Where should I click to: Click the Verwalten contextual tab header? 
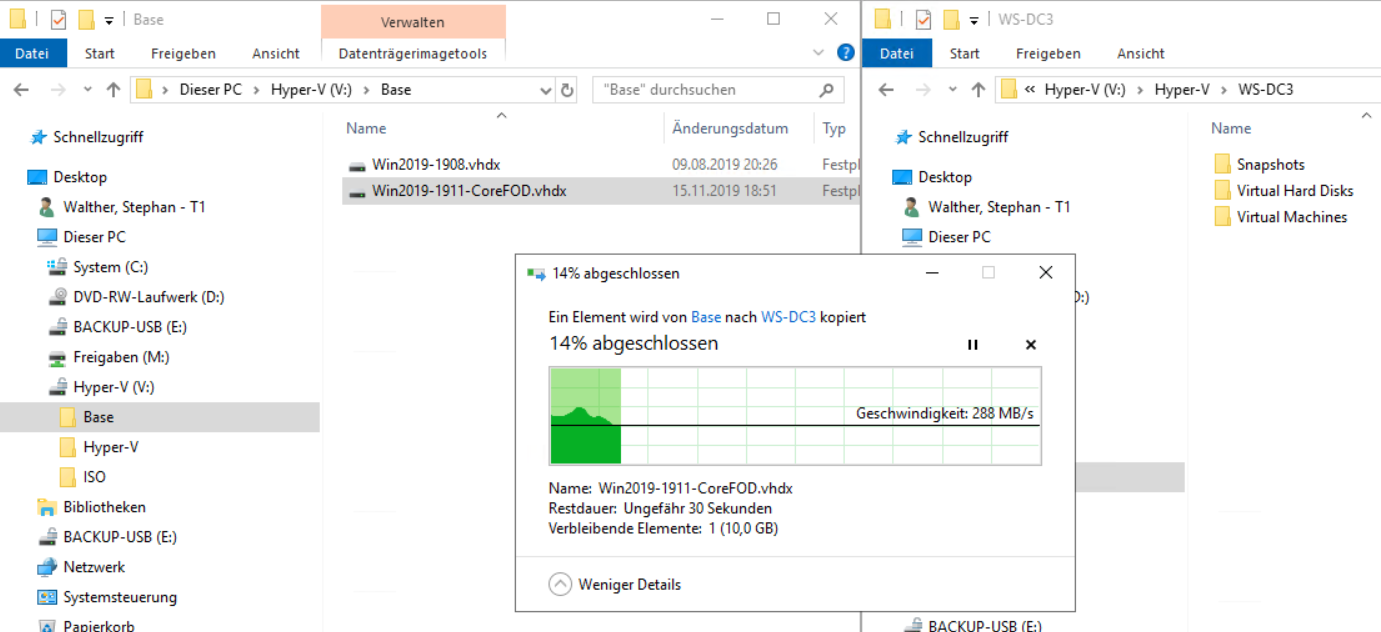(x=413, y=22)
